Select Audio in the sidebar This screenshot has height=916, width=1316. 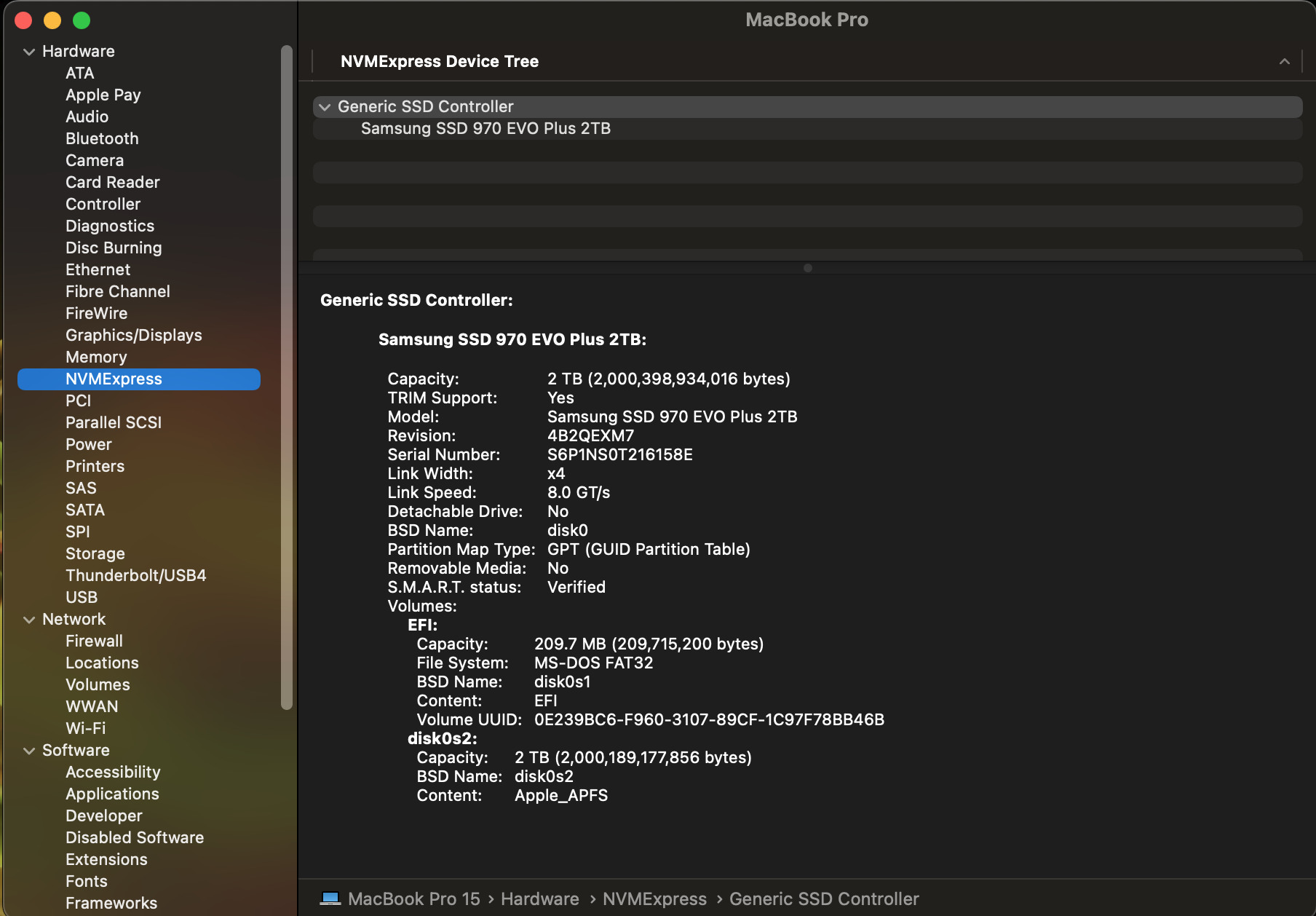pyautogui.click(x=87, y=117)
